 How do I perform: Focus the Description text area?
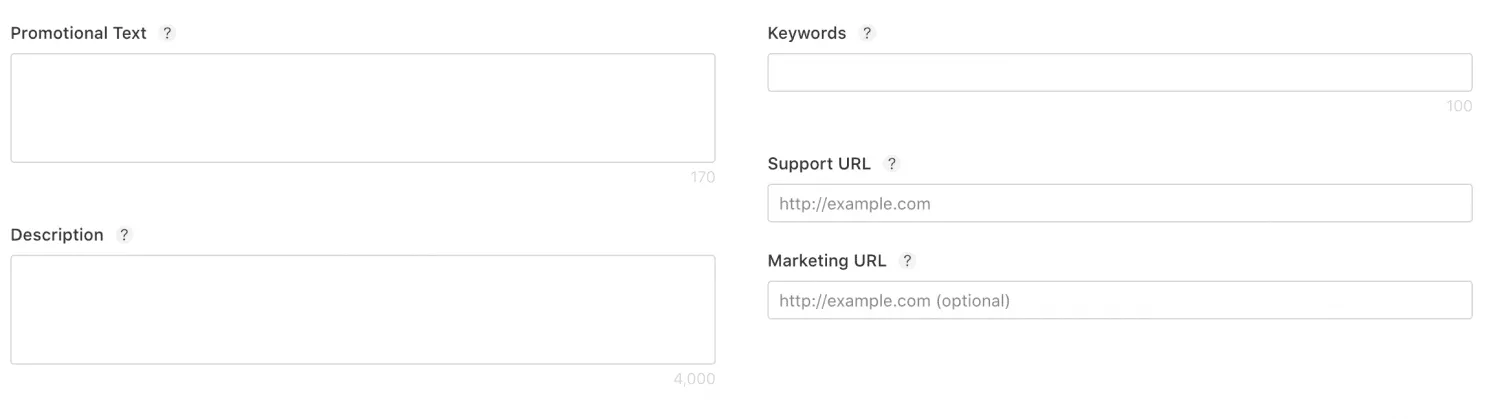(362, 309)
